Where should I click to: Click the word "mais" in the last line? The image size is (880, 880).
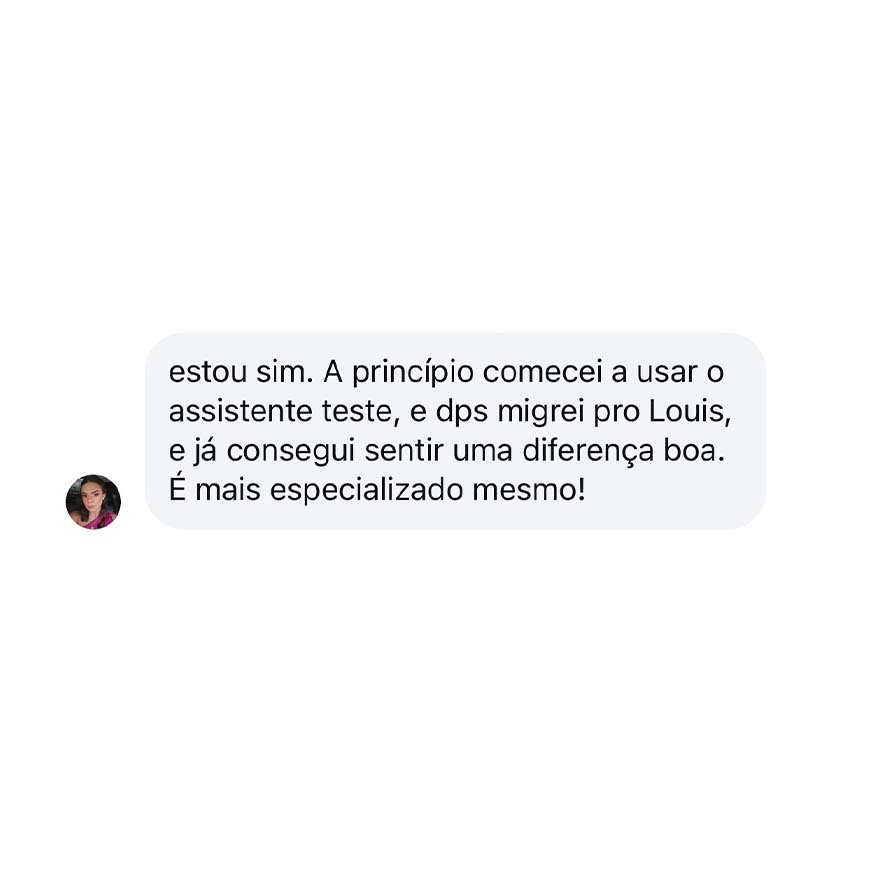click(x=228, y=490)
